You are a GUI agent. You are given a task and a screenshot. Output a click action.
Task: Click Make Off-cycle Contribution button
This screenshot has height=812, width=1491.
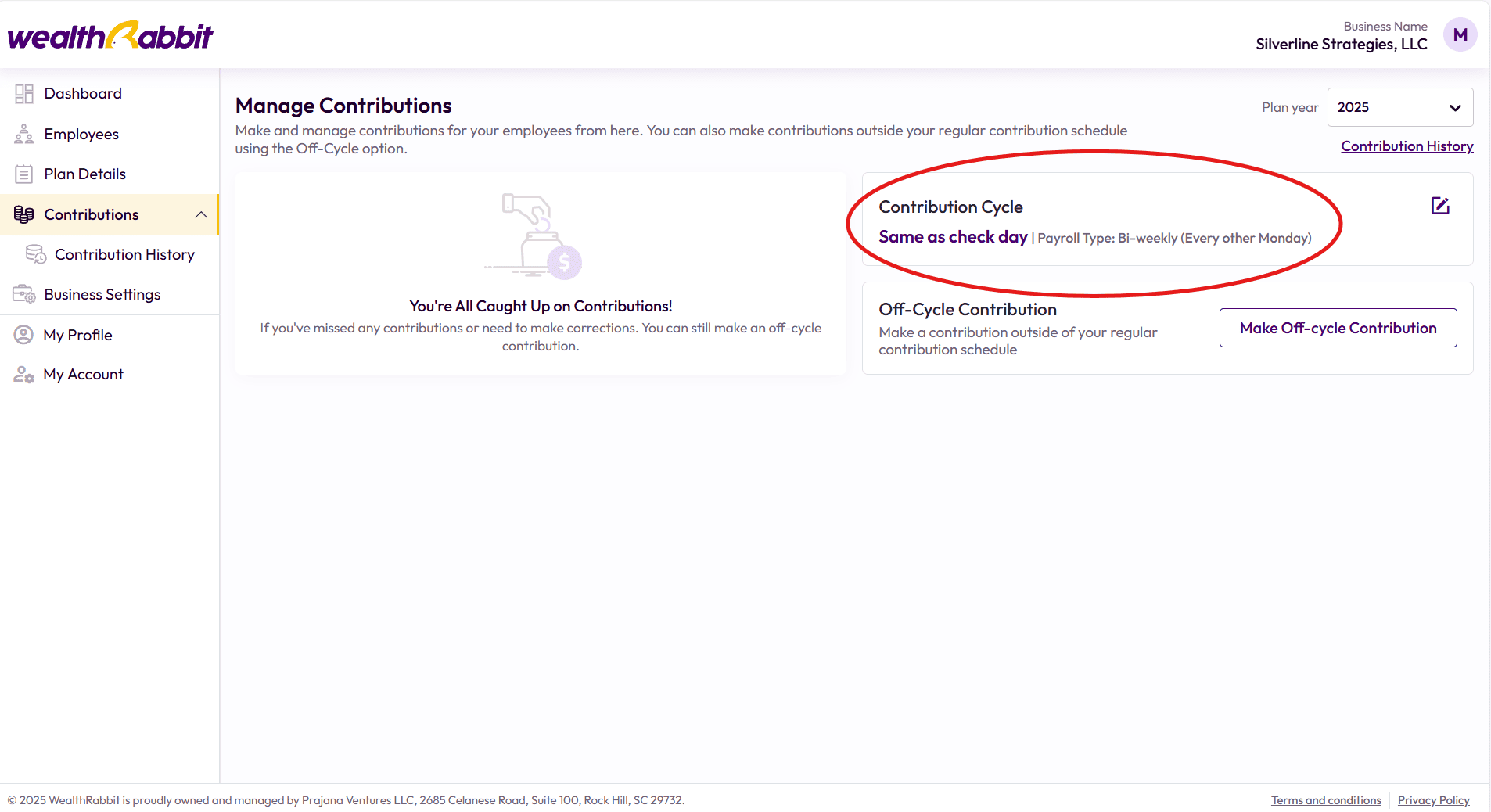[1338, 328]
